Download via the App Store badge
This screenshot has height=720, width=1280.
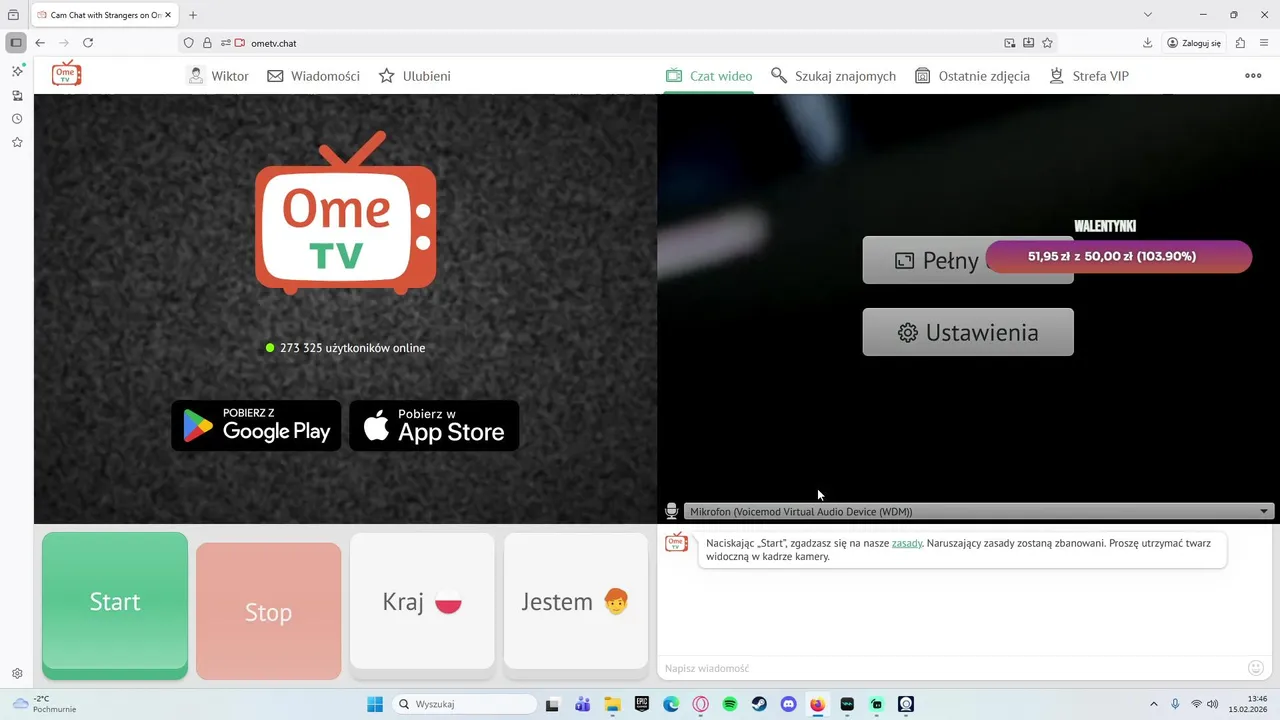[x=434, y=426]
